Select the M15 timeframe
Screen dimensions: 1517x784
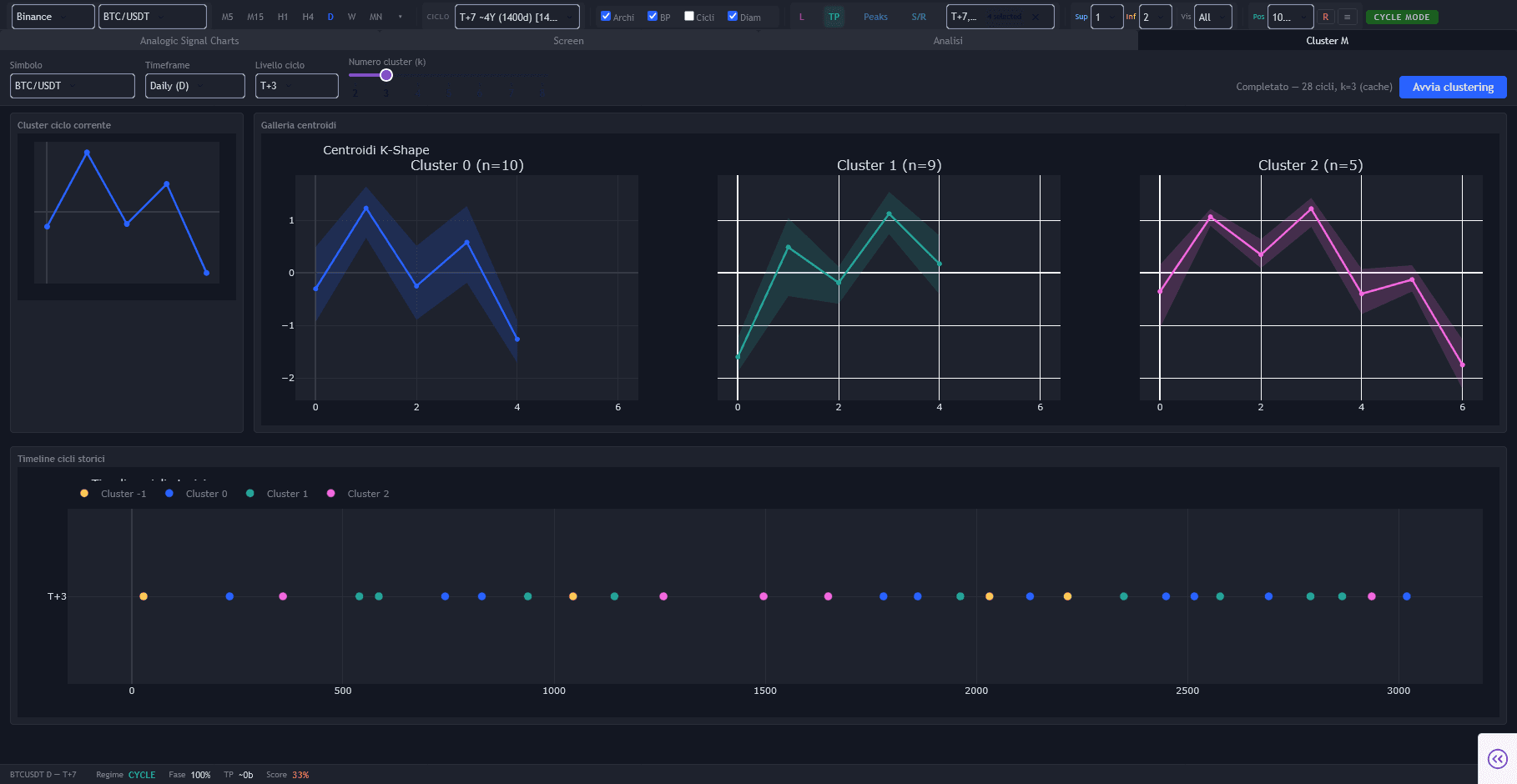[255, 17]
